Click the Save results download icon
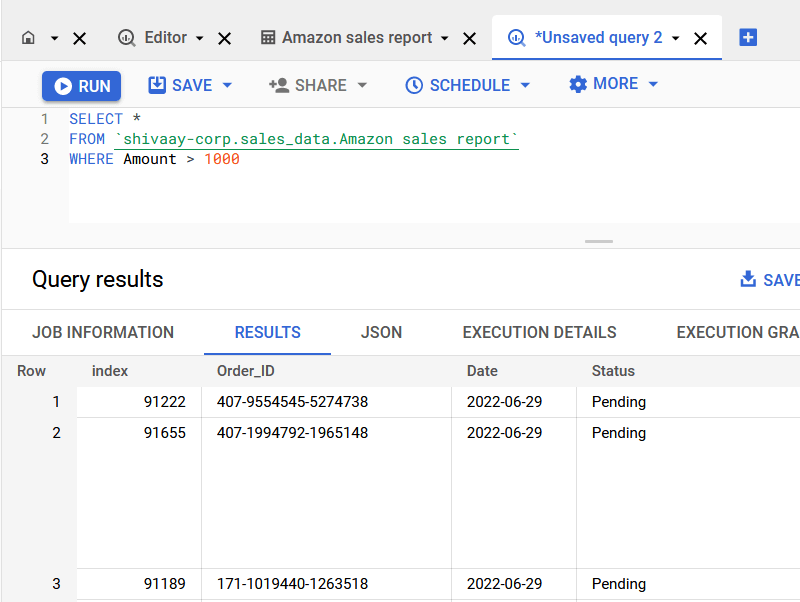The image size is (800, 602). click(x=748, y=280)
